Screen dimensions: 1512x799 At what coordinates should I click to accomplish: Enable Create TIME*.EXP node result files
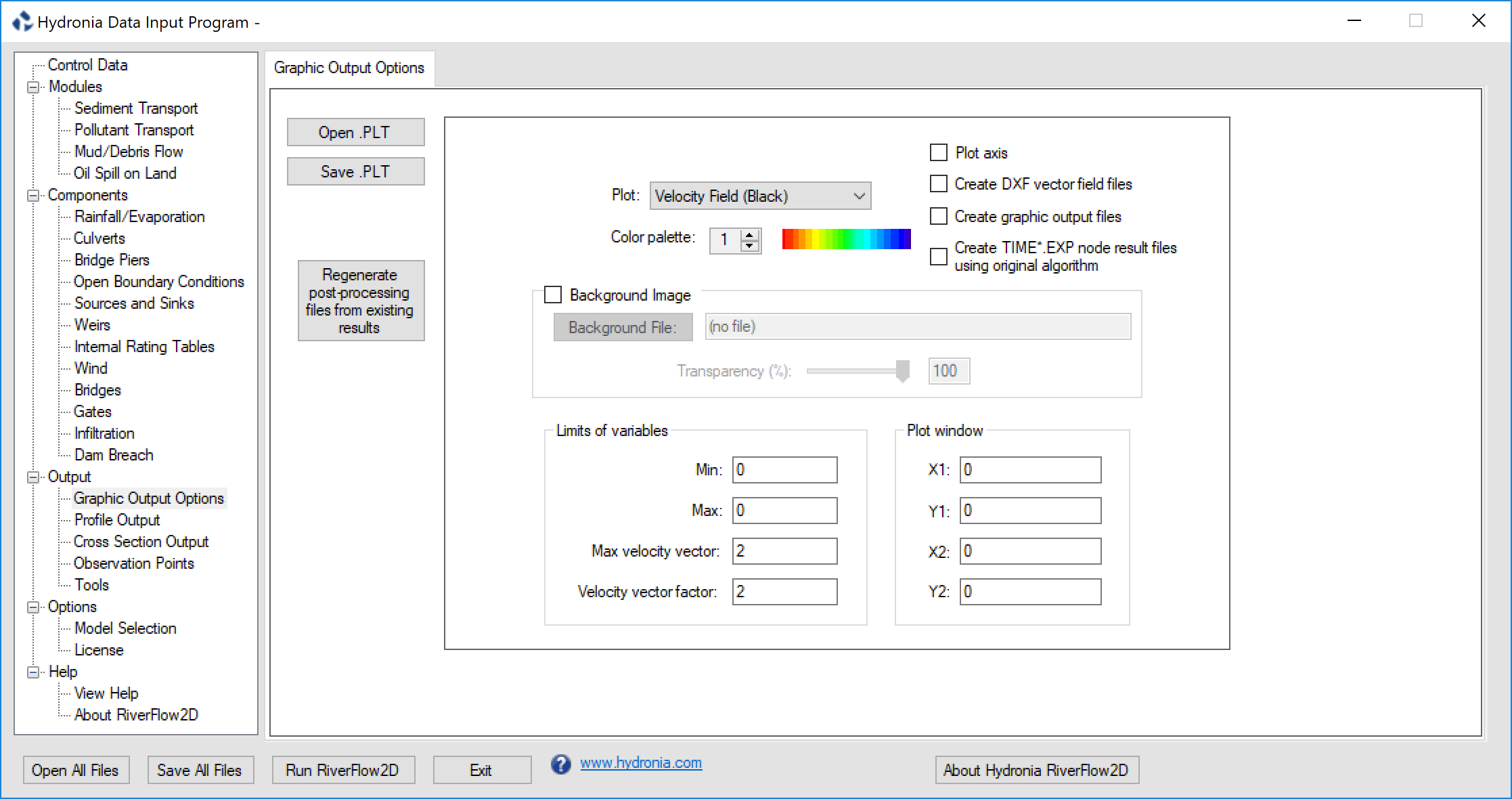pos(939,257)
